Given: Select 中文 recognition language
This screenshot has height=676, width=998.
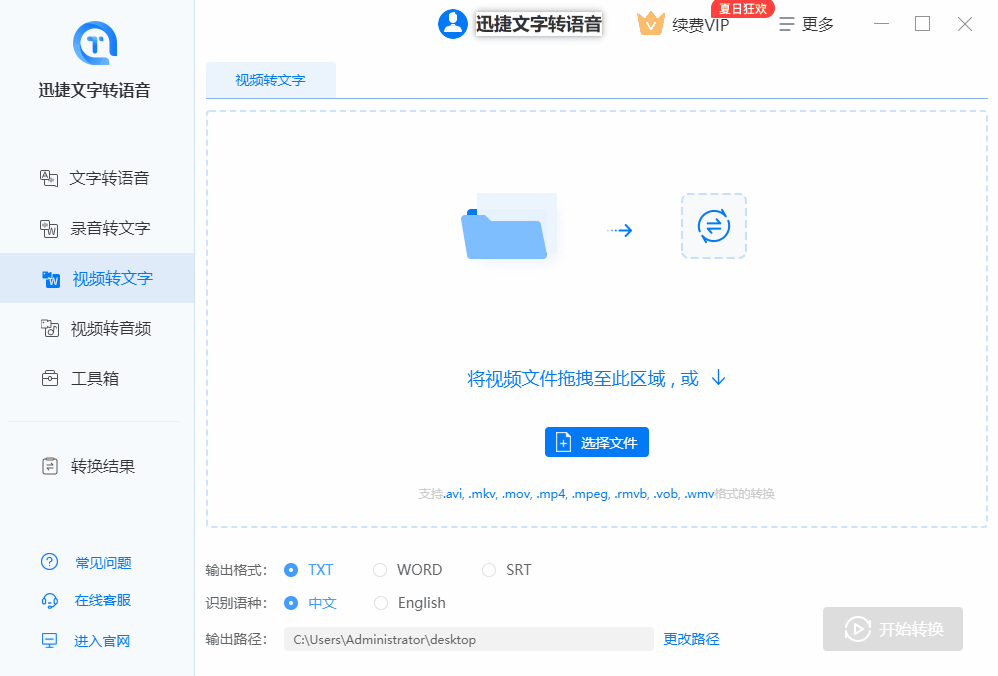Looking at the screenshot, I should [x=310, y=603].
